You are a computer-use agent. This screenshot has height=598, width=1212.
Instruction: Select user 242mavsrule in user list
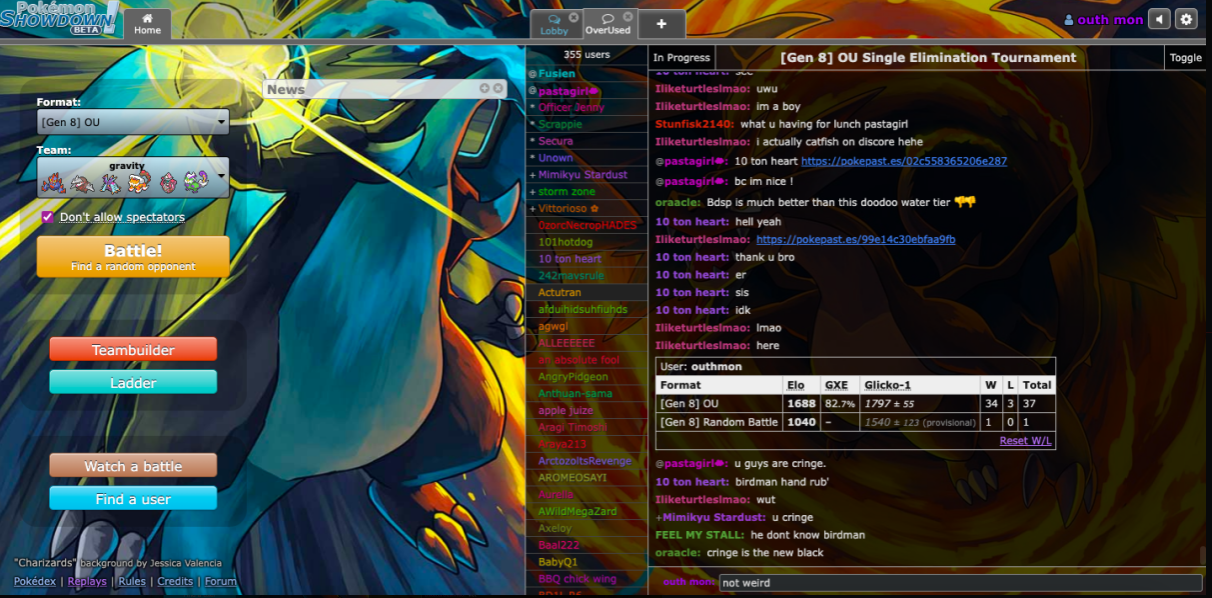pyautogui.click(x=587, y=276)
